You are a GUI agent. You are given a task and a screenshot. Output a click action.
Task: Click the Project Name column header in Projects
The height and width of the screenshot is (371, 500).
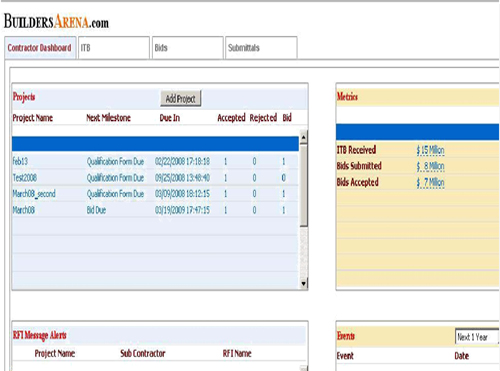33,118
